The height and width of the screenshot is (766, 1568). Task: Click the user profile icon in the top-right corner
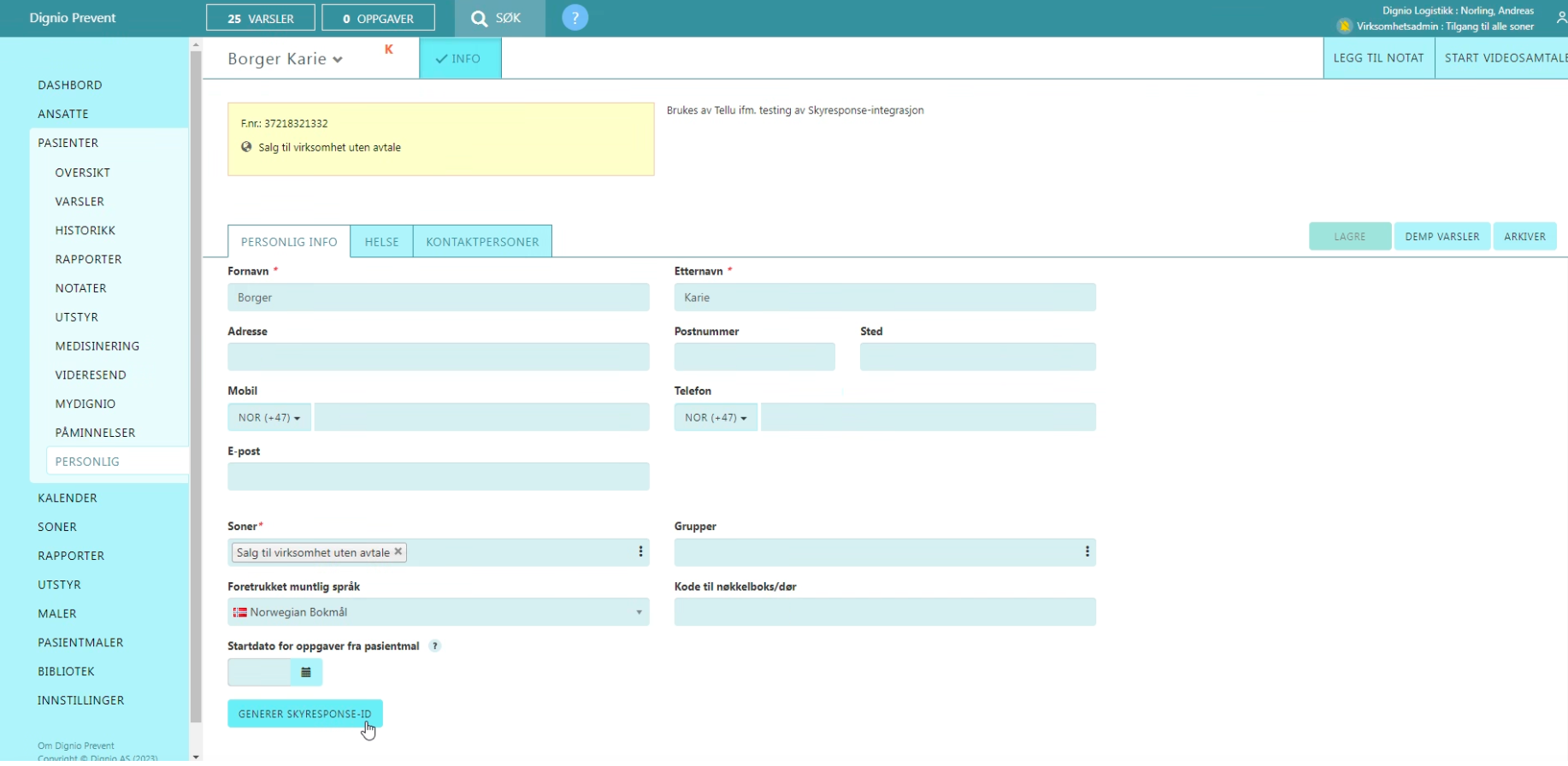1561,18
